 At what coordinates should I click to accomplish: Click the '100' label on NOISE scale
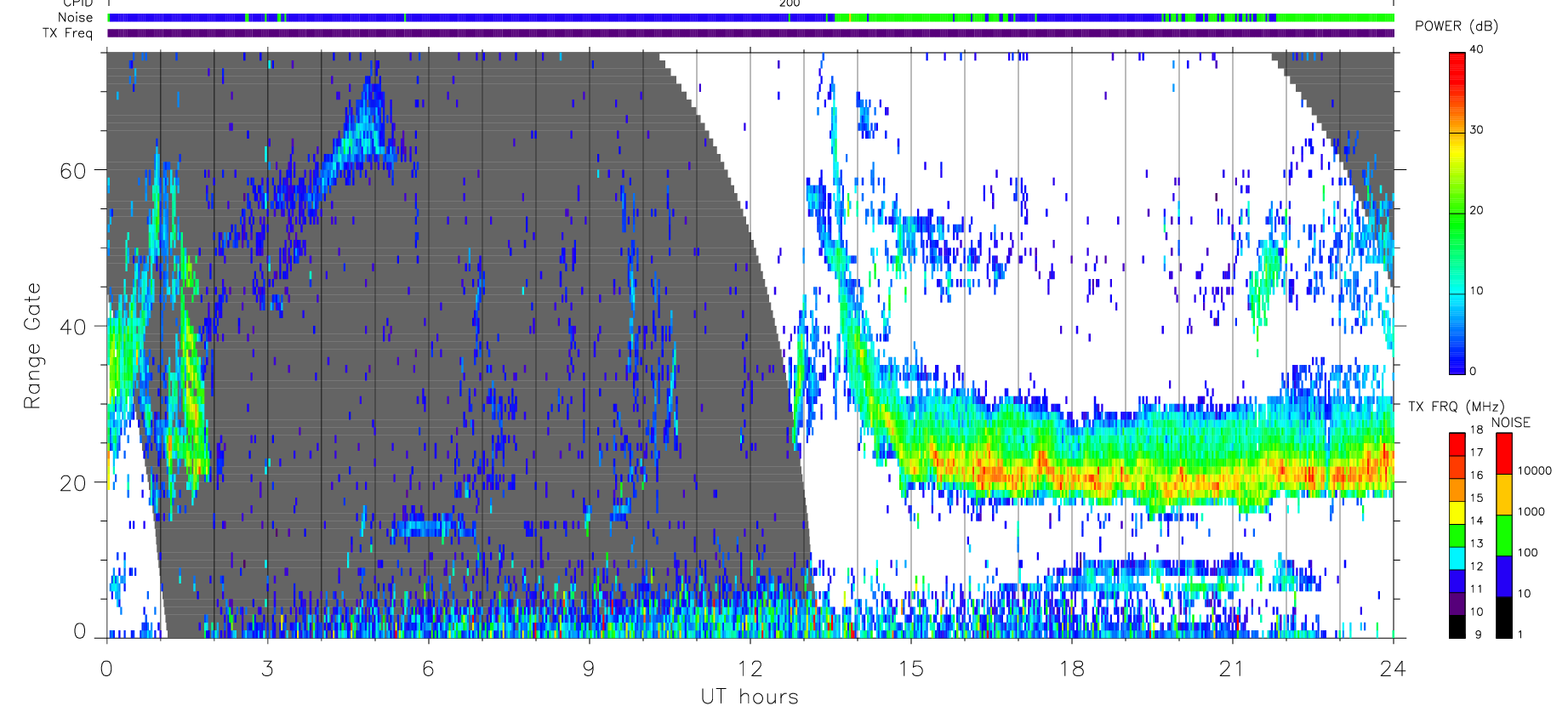coord(1528,552)
